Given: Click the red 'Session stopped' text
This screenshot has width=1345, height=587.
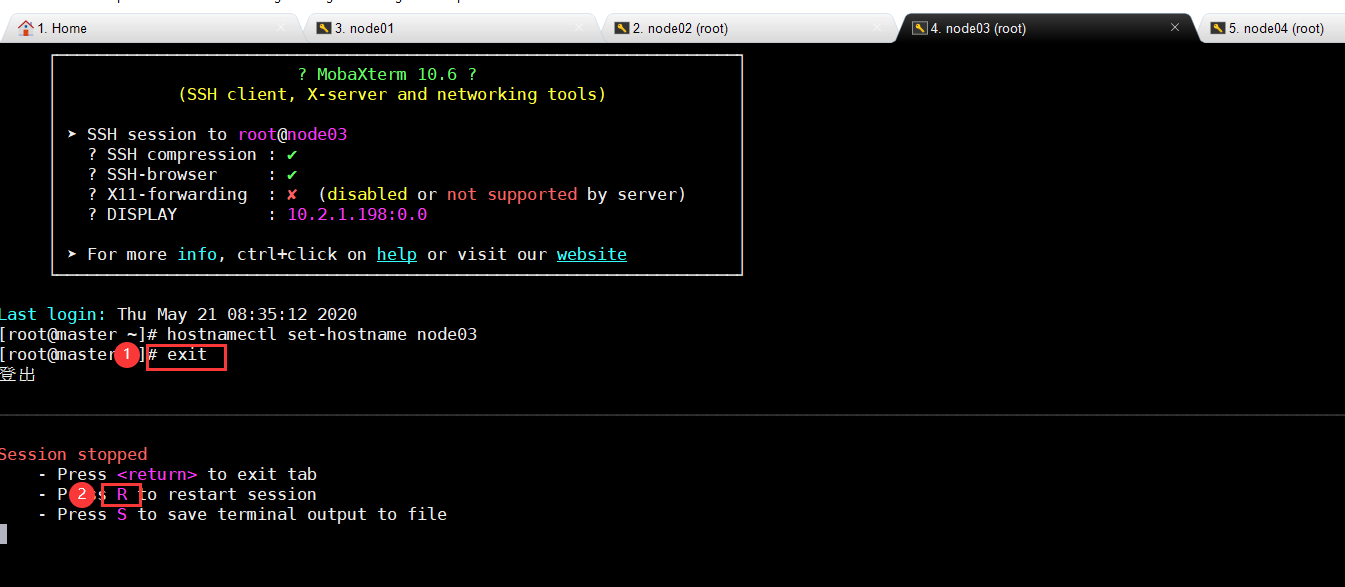Looking at the screenshot, I should coord(73,454).
